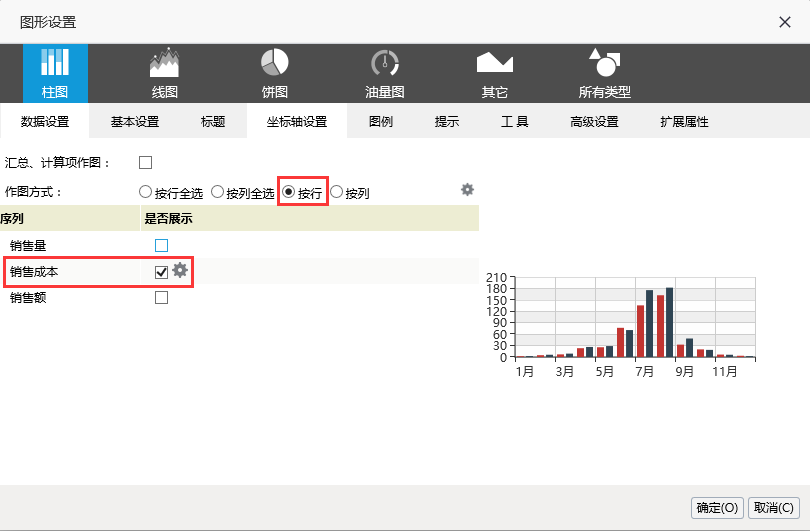Click the 7月 axis label in preview
Screen dimensions: 810x531
pyautogui.click(x=645, y=371)
